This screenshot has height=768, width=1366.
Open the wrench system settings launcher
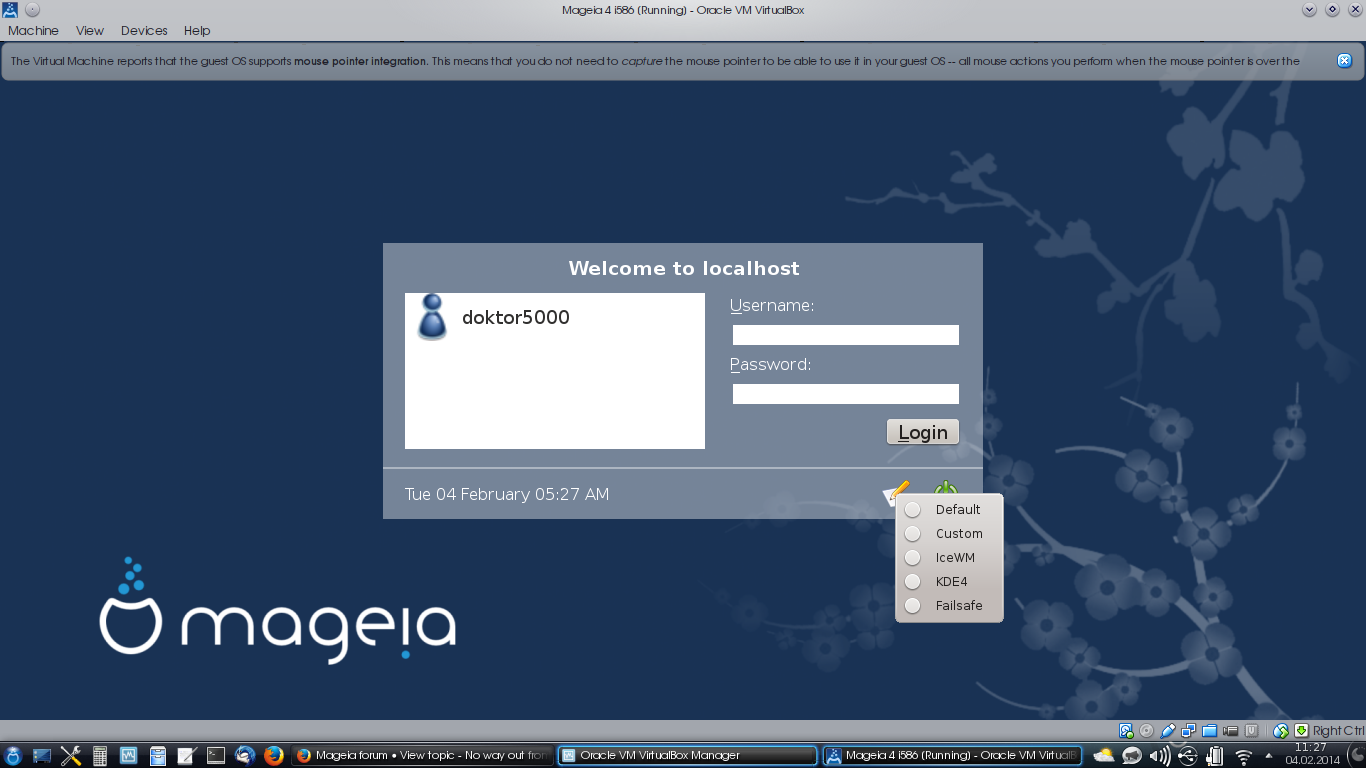(x=71, y=756)
